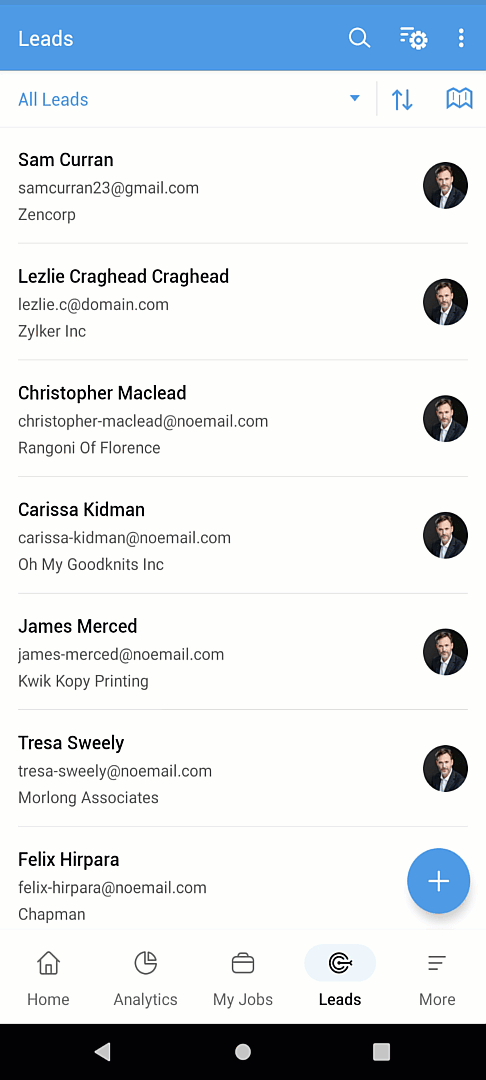This screenshot has width=486, height=1080.
Task: Tap the blue plus add-lead button
Action: click(x=439, y=881)
